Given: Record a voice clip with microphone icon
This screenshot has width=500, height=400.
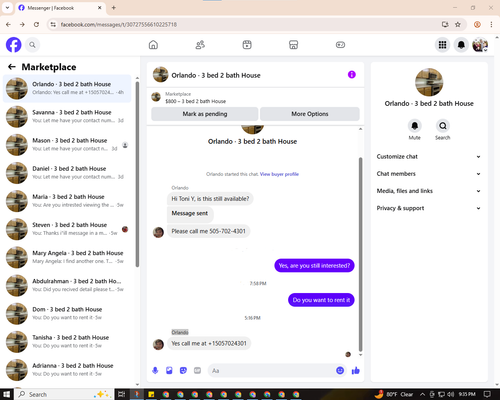Looking at the screenshot, I should (x=155, y=370).
